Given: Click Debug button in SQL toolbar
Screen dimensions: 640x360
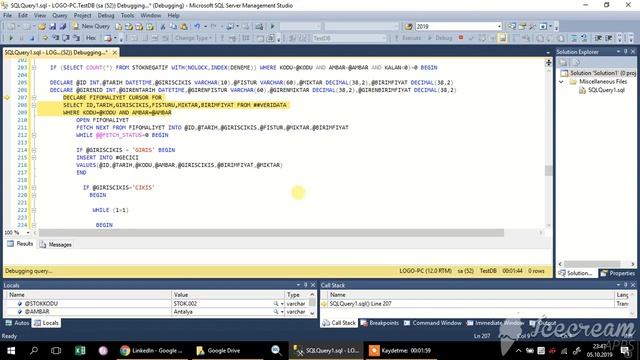Looking at the screenshot, I should coord(440,38).
